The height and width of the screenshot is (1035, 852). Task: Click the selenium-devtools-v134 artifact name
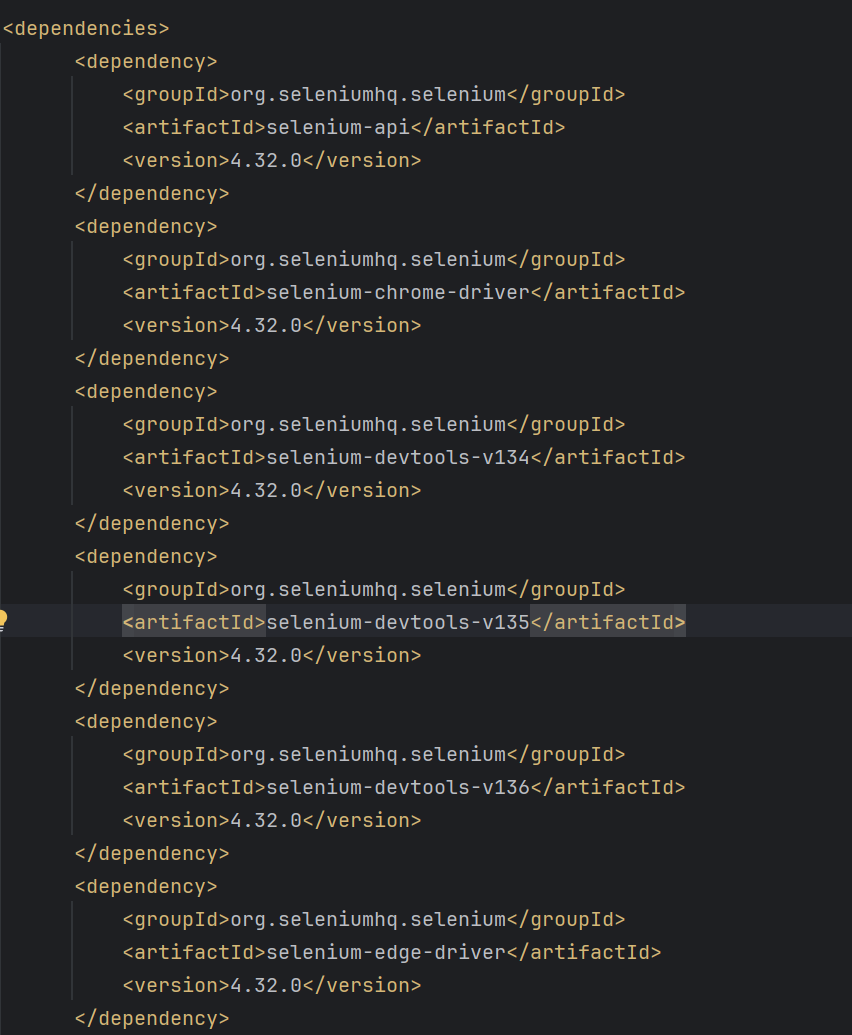point(397,457)
